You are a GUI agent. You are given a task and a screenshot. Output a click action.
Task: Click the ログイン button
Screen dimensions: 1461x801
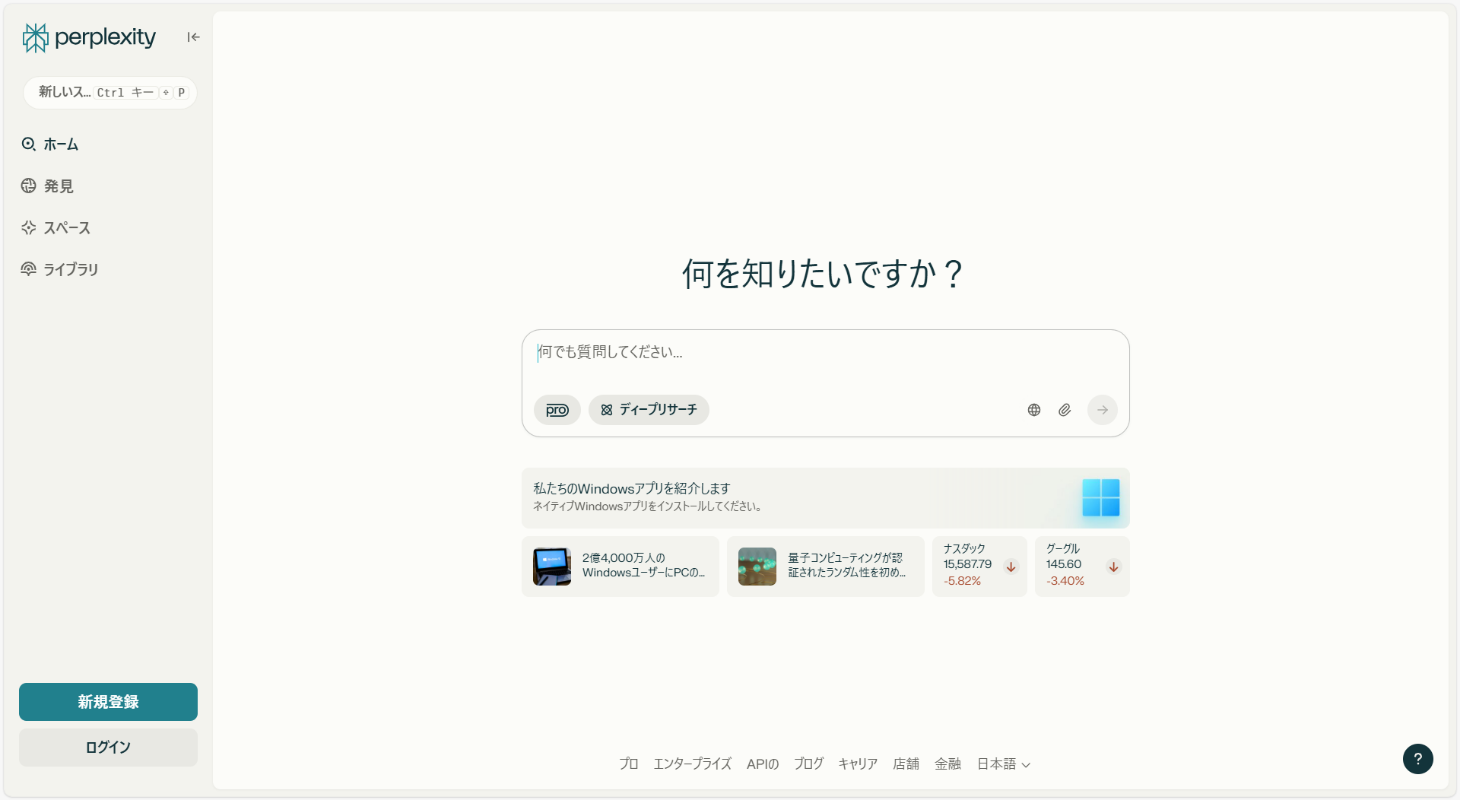tap(108, 747)
